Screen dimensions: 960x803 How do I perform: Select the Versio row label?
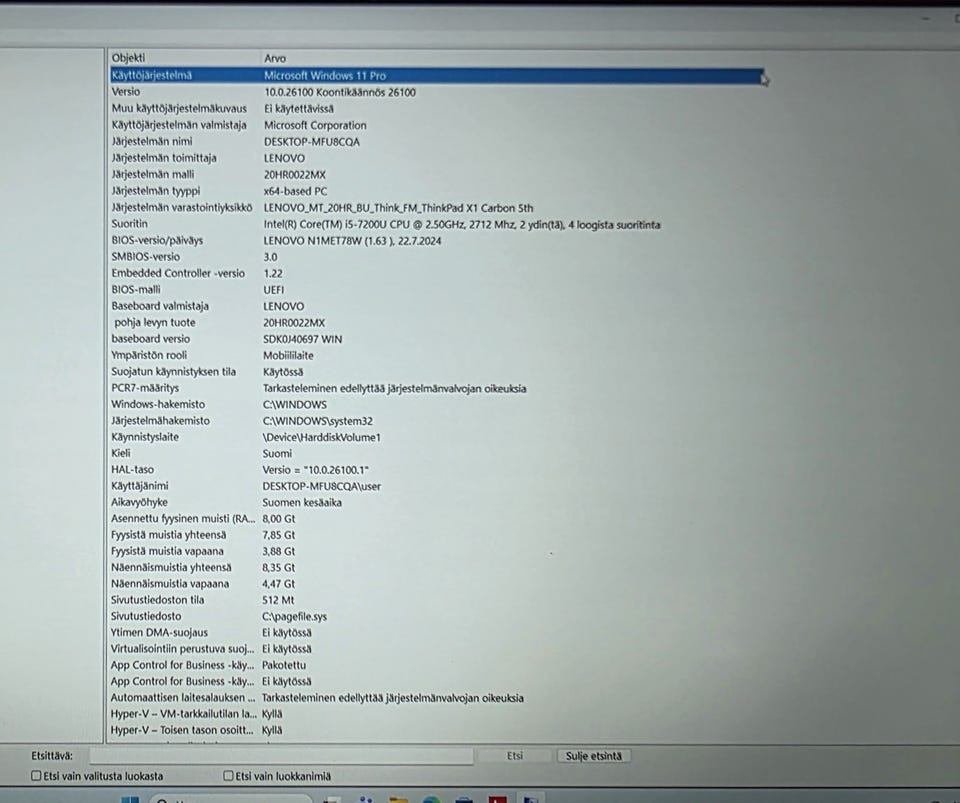[x=126, y=92]
